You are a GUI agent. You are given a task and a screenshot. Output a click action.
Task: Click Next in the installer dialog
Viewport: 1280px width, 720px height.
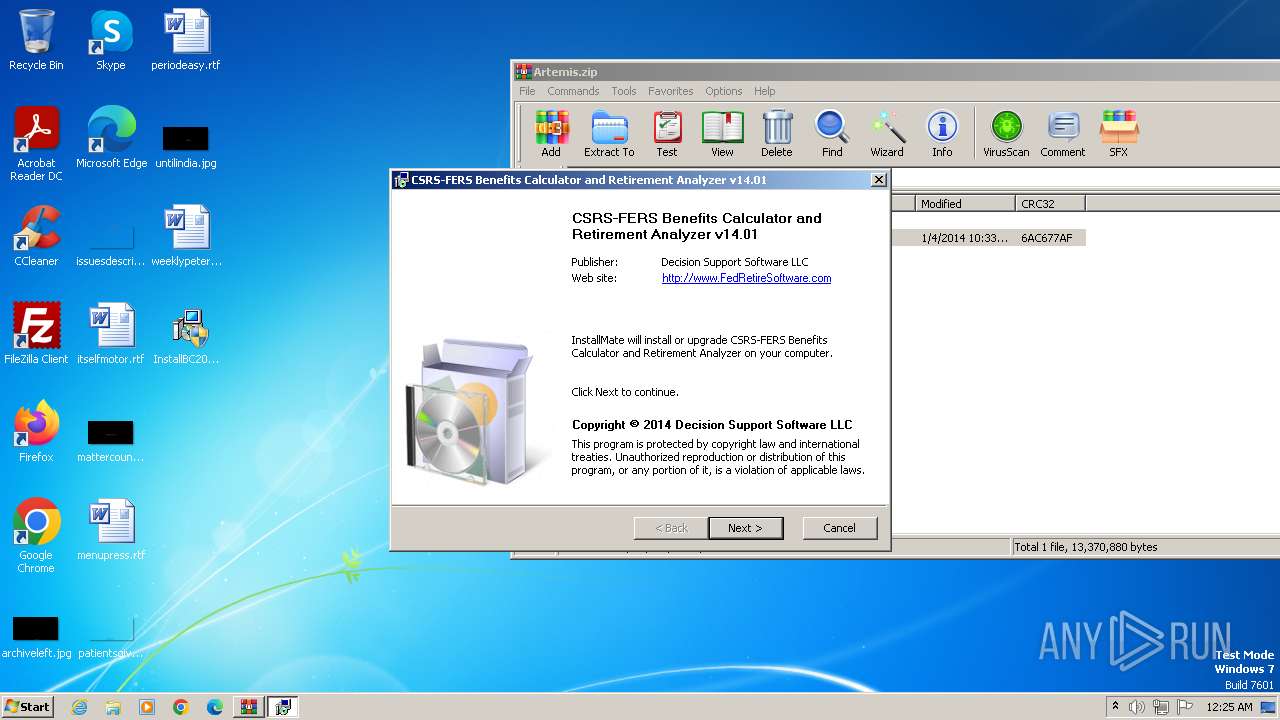tap(745, 528)
